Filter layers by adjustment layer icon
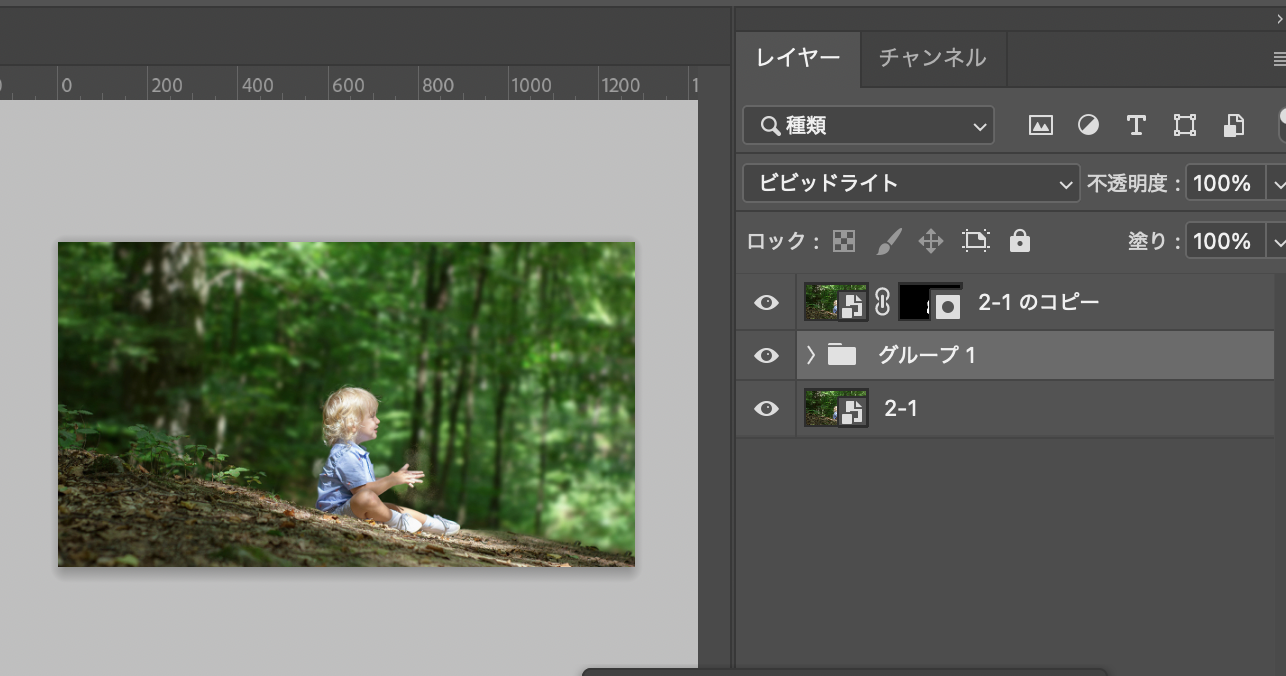Screen dimensions: 1286x676 coord(1088,125)
